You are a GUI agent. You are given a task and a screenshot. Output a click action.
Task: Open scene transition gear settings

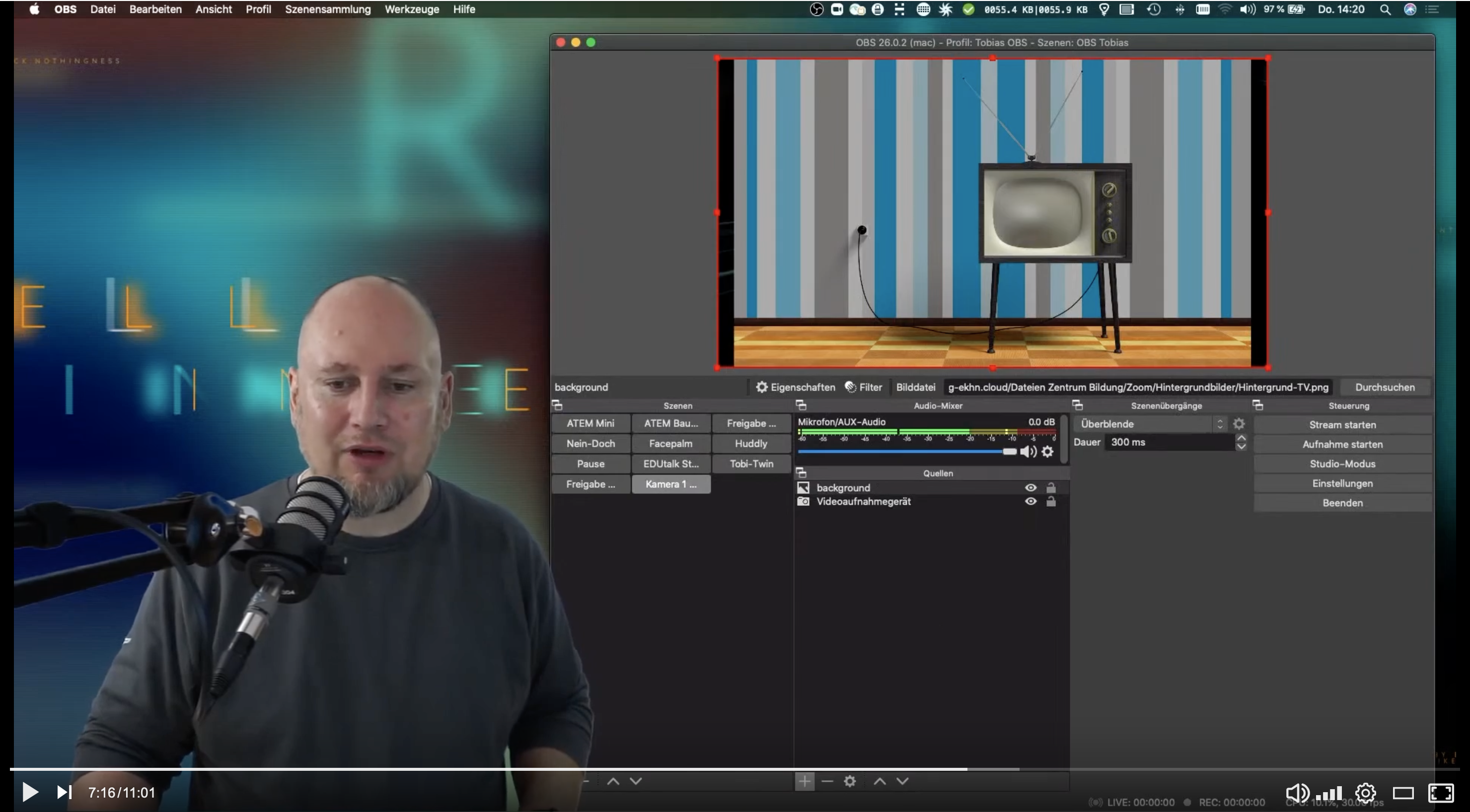[x=1238, y=424]
